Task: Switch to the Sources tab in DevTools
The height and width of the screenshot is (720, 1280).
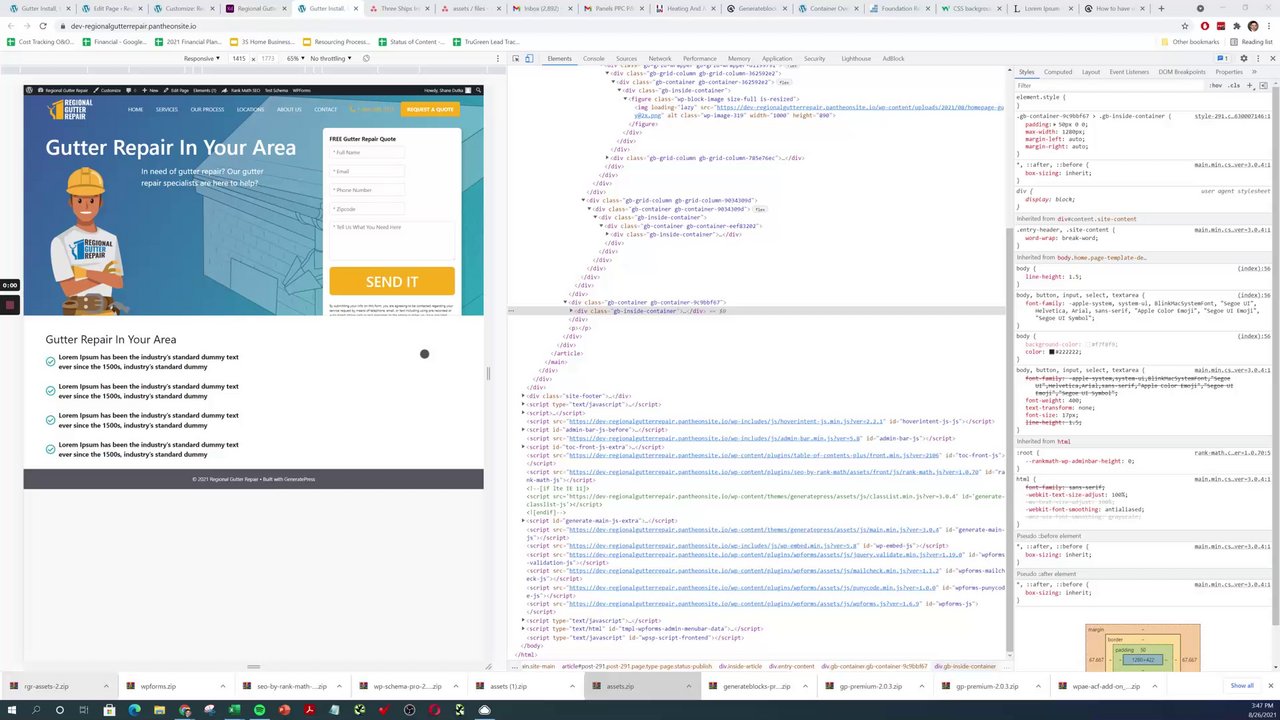Action: 626,59
